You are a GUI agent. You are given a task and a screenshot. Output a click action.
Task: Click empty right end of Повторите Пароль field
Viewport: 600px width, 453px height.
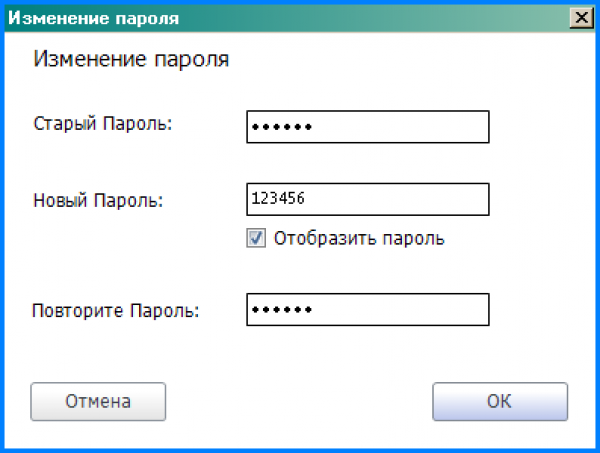point(460,309)
